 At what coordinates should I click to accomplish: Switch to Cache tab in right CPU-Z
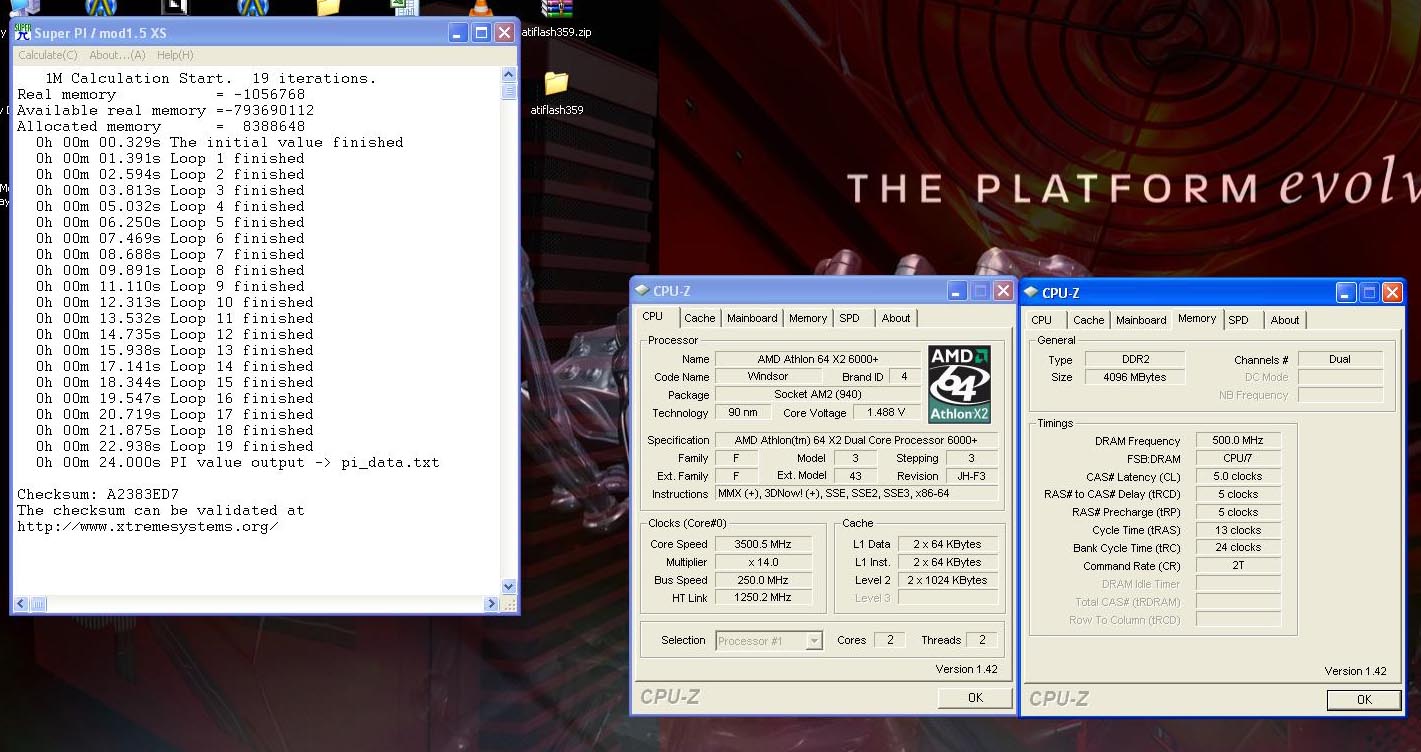point(1089,320)
